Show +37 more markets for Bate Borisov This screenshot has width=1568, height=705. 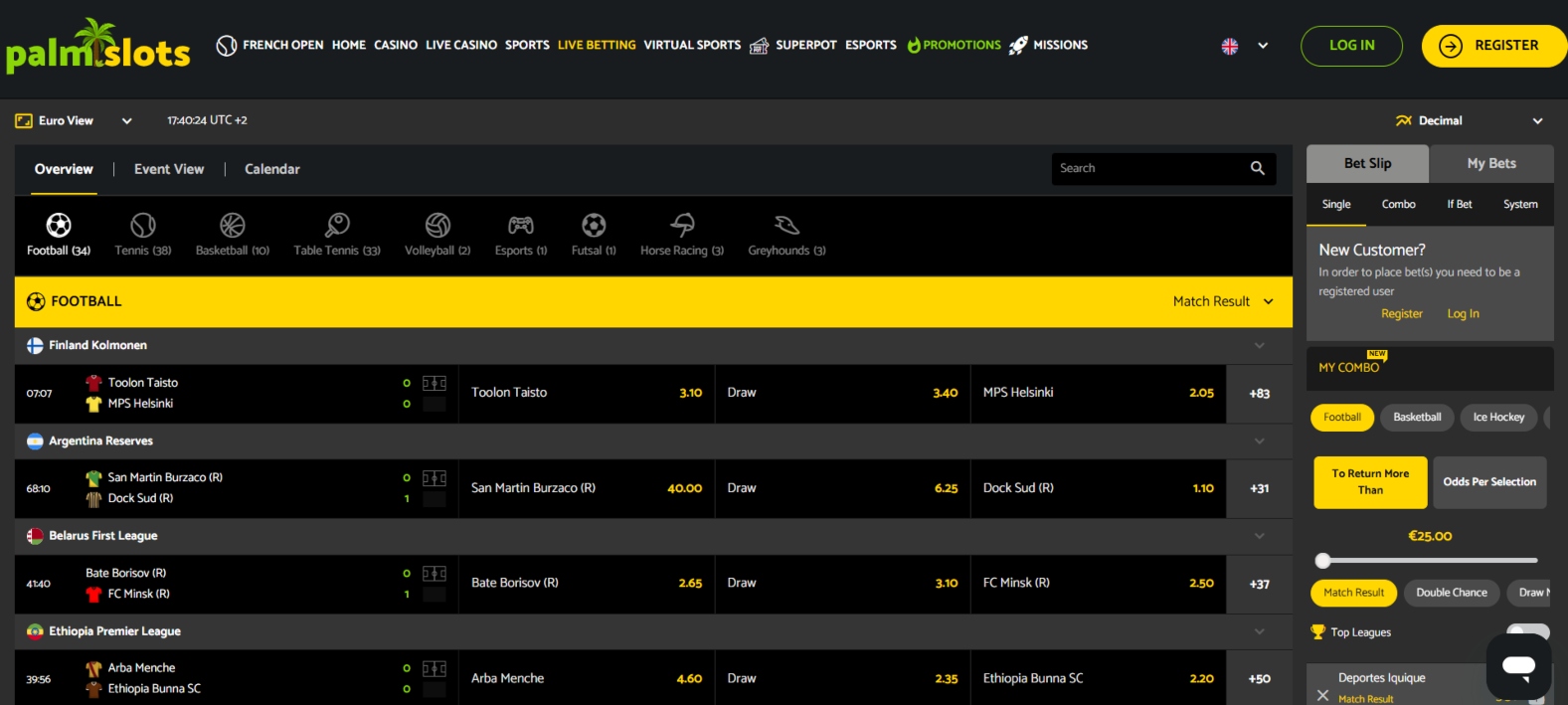pos(1260,584)
